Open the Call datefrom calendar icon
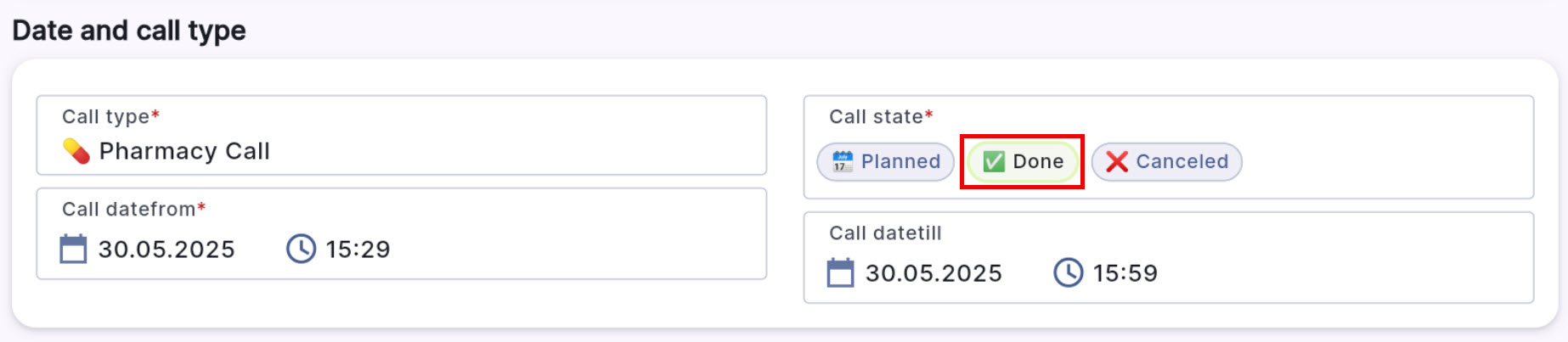1568x342 pixels. click(74, 249)
